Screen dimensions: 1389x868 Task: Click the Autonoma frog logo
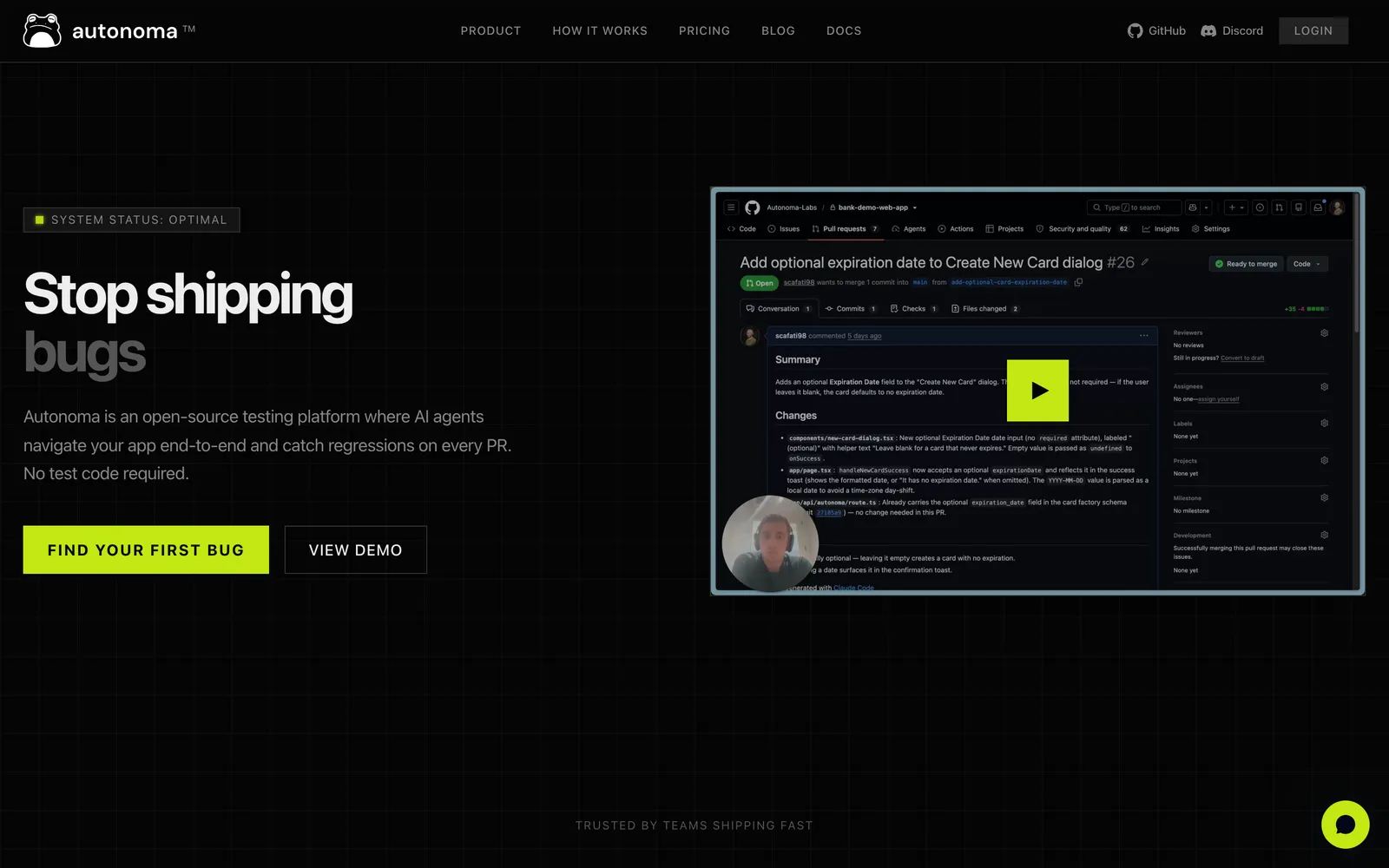pos(42,30)
